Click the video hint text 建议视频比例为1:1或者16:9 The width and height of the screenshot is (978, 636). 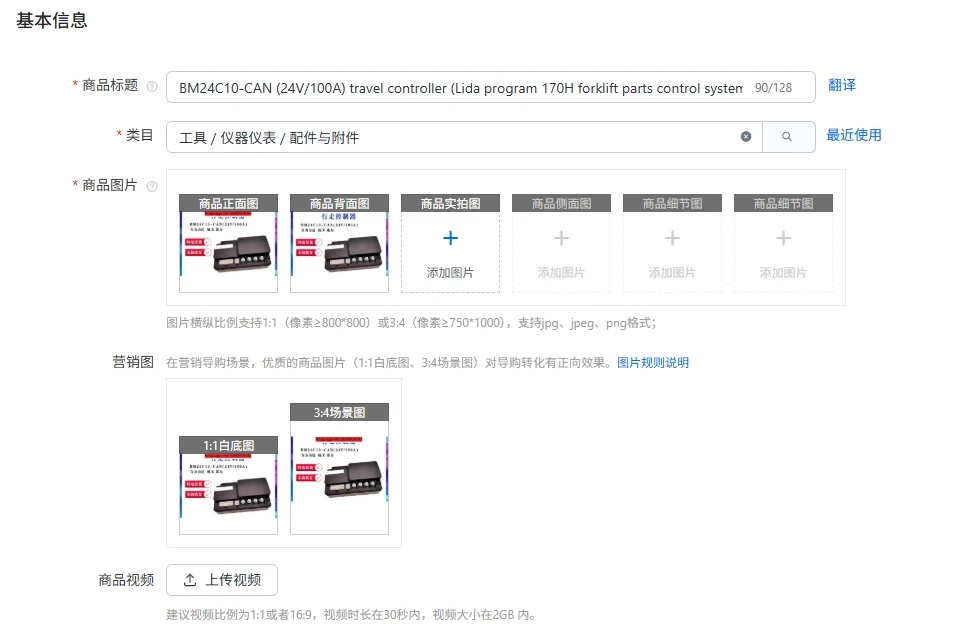(351, 615)
